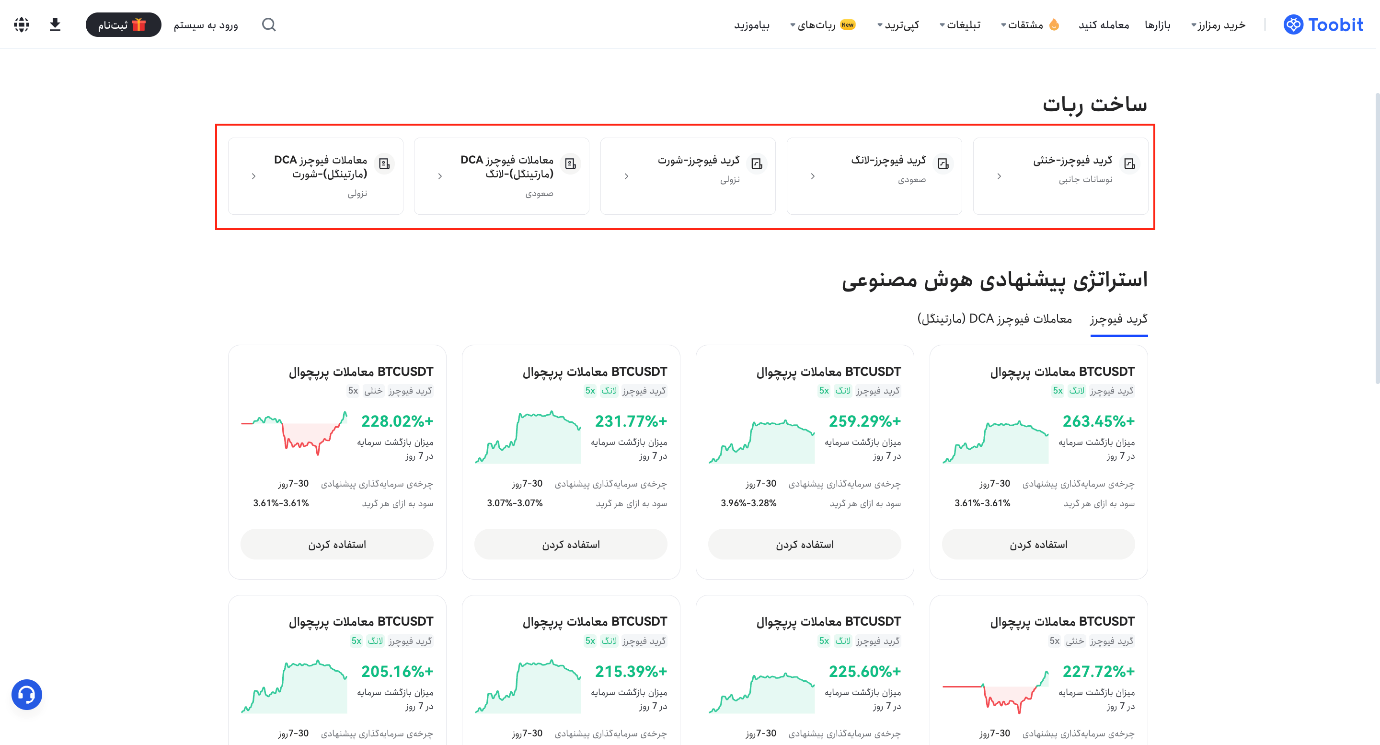Click the استراتژی پیشنهادی هوش مصنوعی heading
1380x745 pixels.
coord(995,279)
